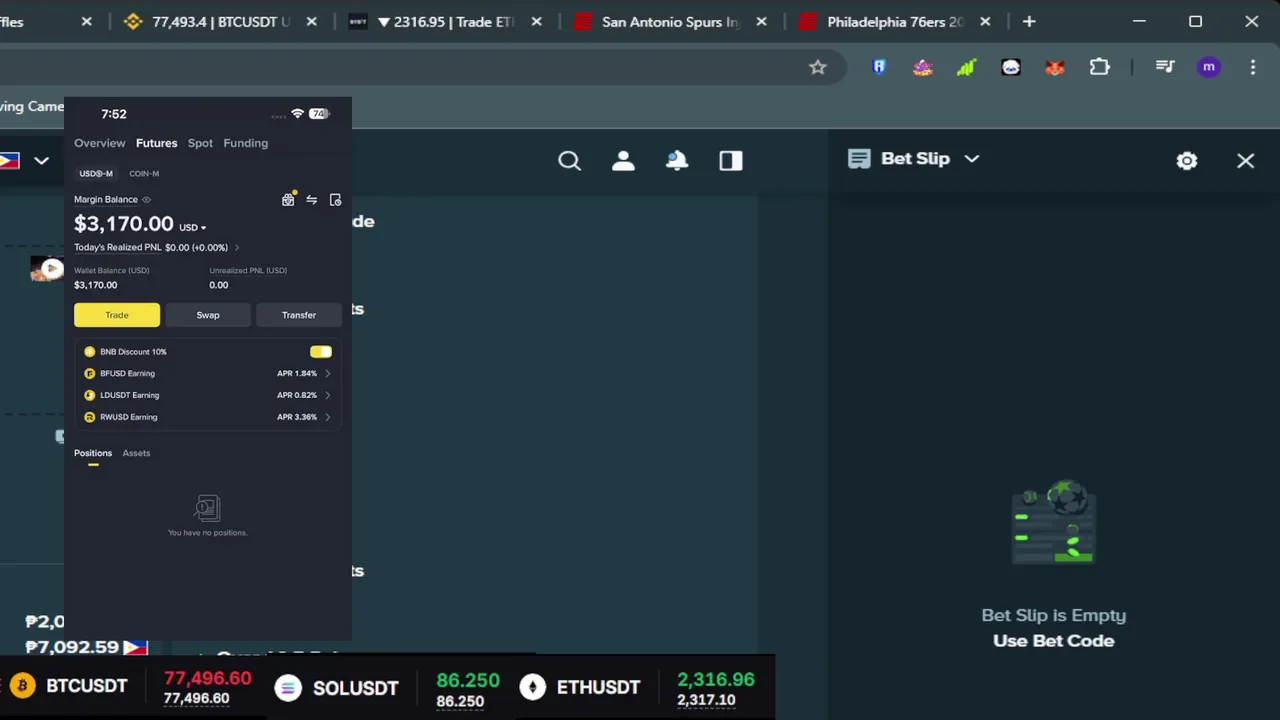The height and width of the screenshot is (720, 1280).
Task: Open the green chart browser extension
Action: point(966,67)
